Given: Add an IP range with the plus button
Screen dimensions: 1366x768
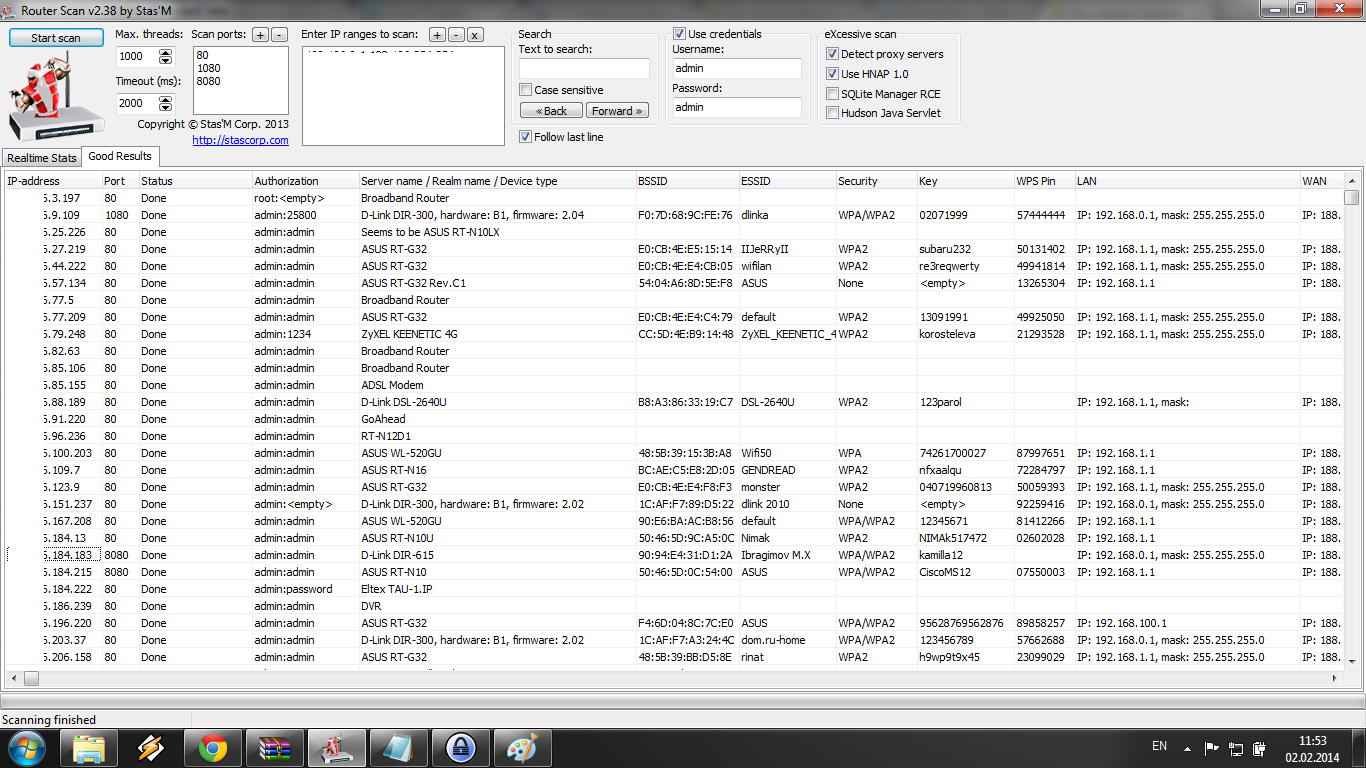Looking at the screenshot, I should (437, 34).
